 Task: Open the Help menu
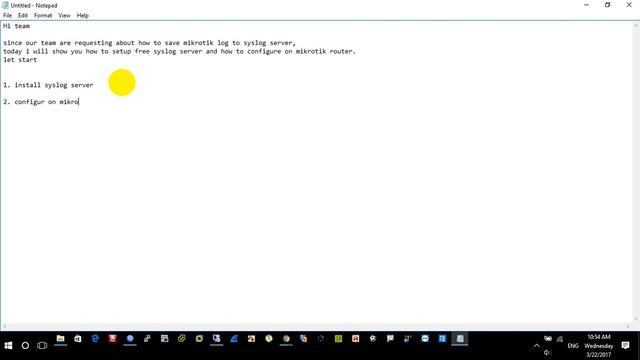click(x=82, y=16)
